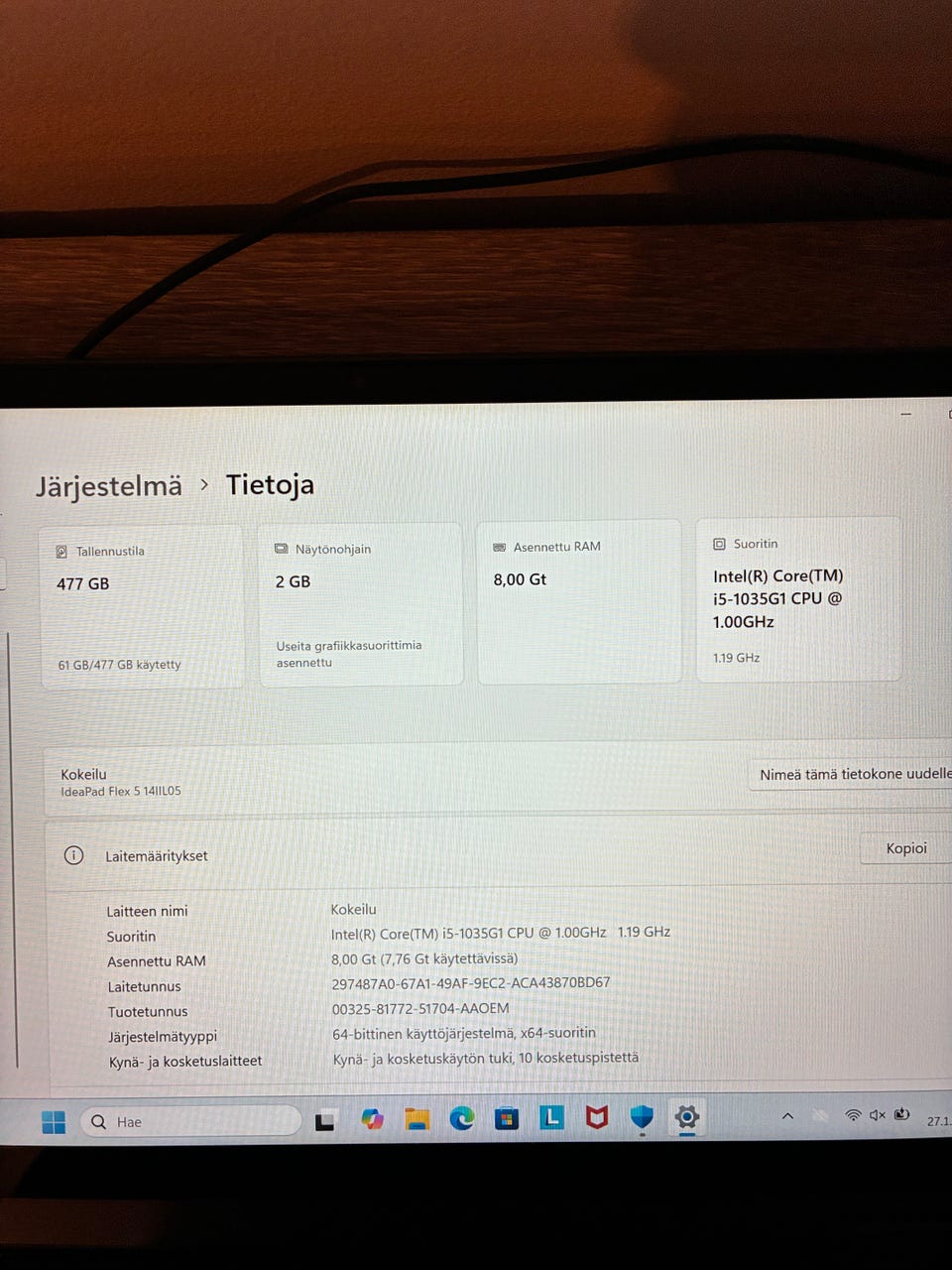Viewport: 952px width, 1270px height.
Task: Open the Windows Start menu
Action: point(54,1122)
